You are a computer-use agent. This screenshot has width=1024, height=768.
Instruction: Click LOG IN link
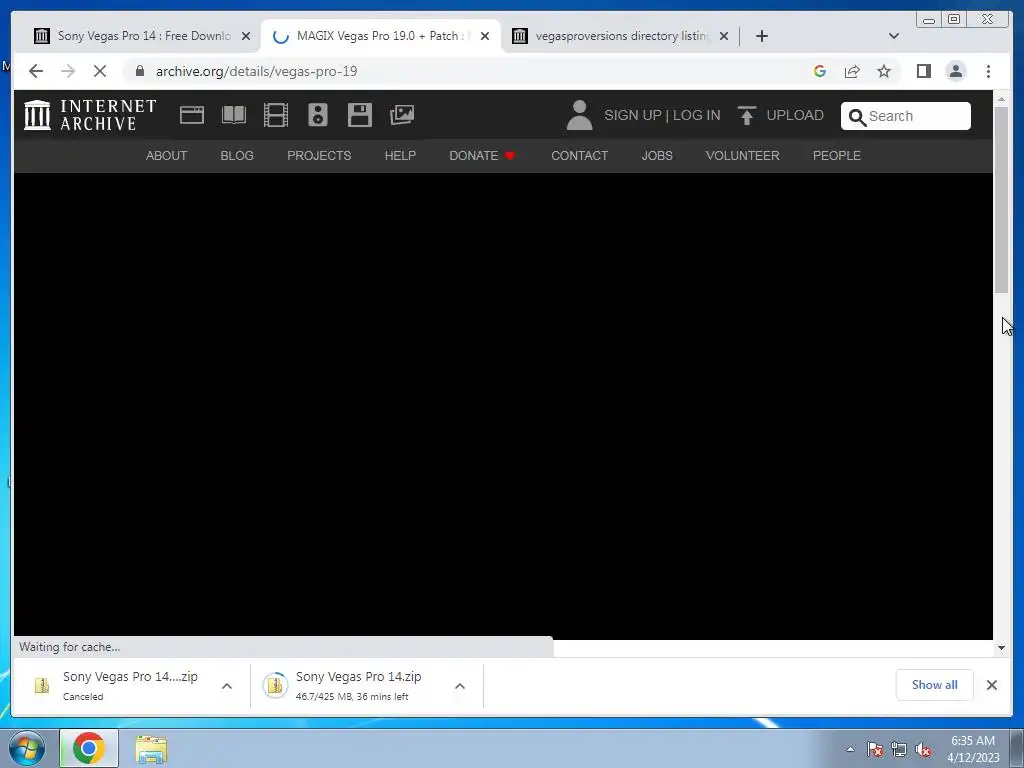697,115
